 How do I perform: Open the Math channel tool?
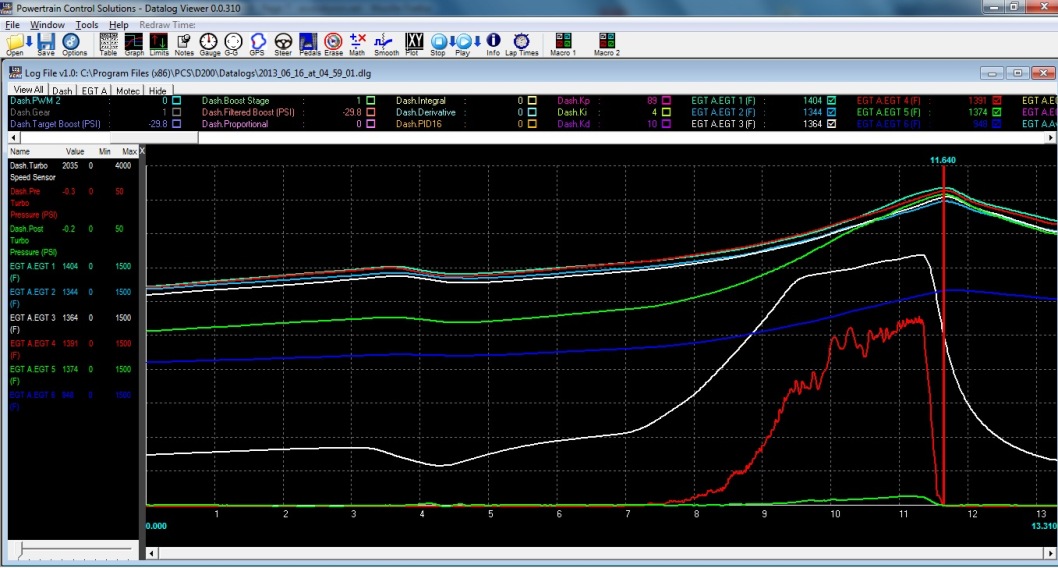[x=358, y=42]
